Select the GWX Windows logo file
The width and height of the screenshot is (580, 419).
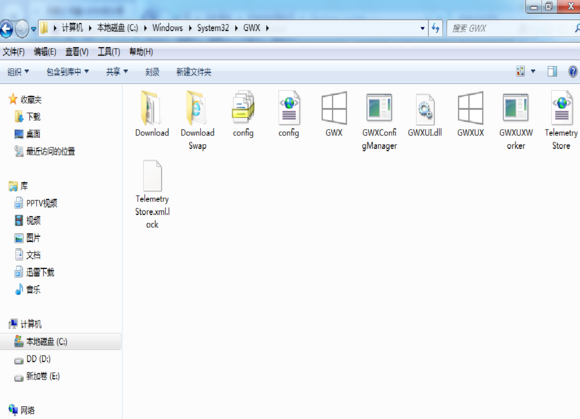coord(334,108)
